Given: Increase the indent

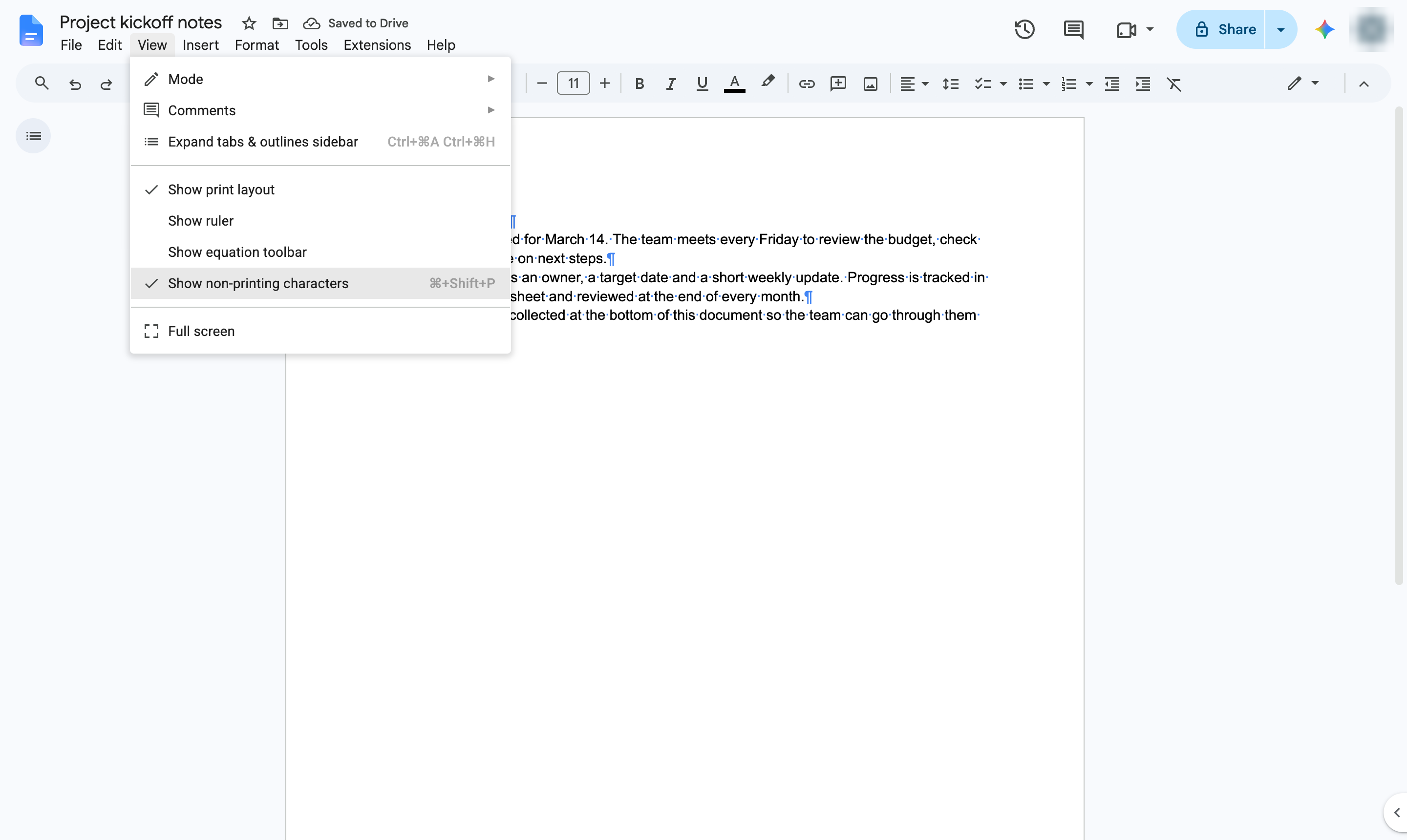Looking at the screenshot, I should pos(1143,84).
